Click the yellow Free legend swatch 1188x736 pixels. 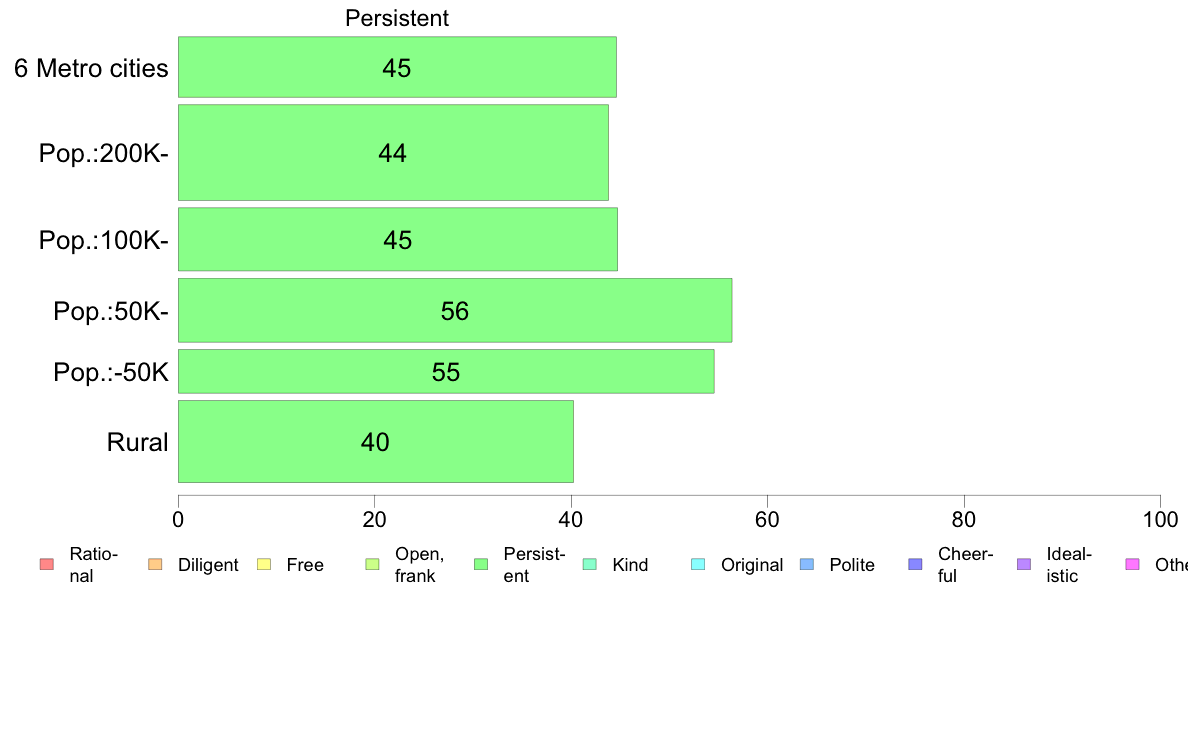pyautogui.click(x=264, y=565)
